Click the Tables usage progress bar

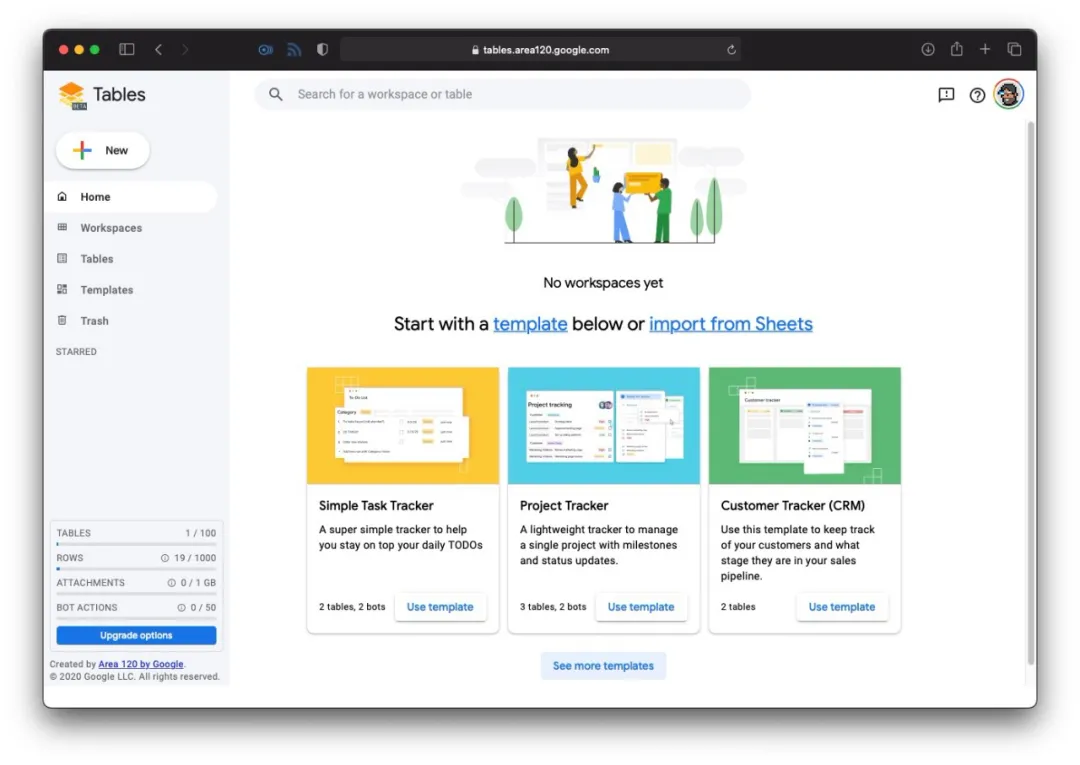(x=136, y=544)
